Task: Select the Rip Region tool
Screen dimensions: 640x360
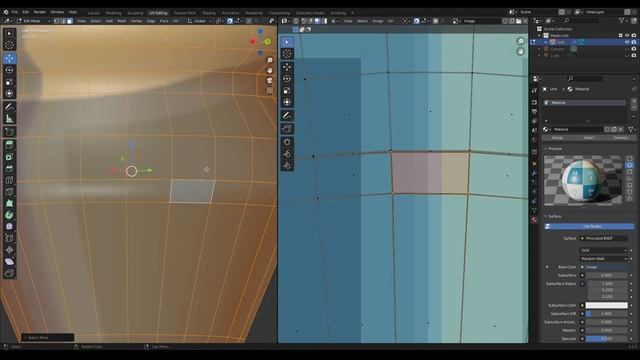Action: click(9, 273)
